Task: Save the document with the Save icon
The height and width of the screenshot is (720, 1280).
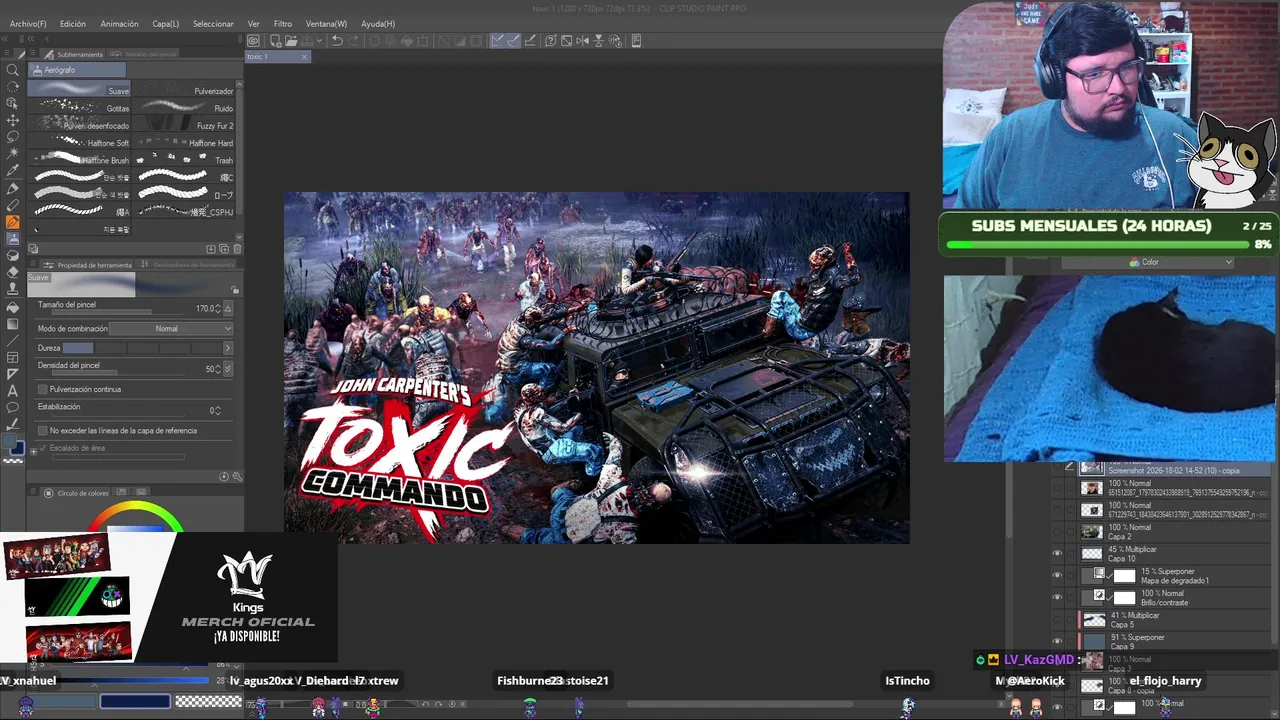Action: click(x=306, y=41)
